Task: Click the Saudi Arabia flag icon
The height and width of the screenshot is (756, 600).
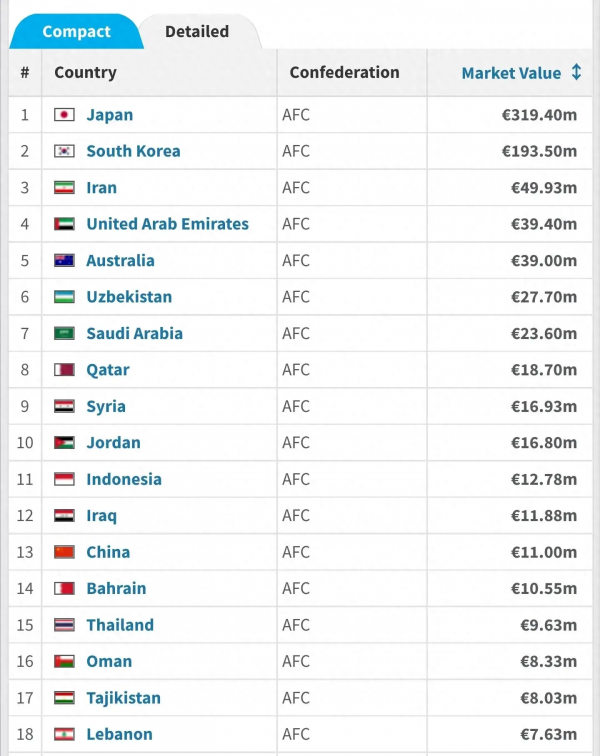Action: 64,334
